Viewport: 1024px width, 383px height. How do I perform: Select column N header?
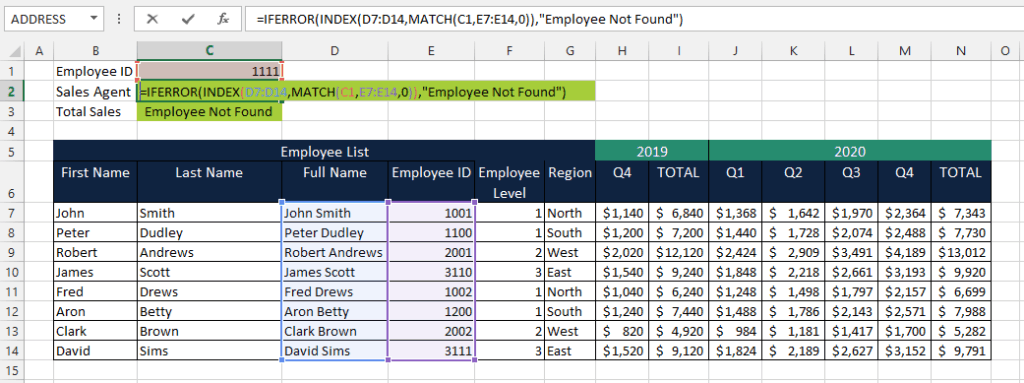(x=961, y=51)
